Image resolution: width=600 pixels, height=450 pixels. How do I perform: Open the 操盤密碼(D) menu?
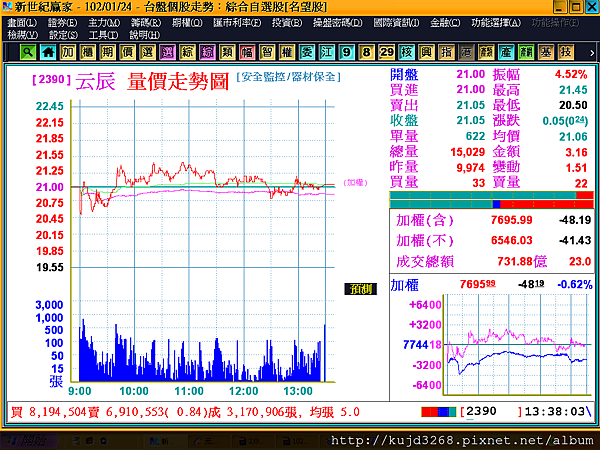(x=338, y=23)
